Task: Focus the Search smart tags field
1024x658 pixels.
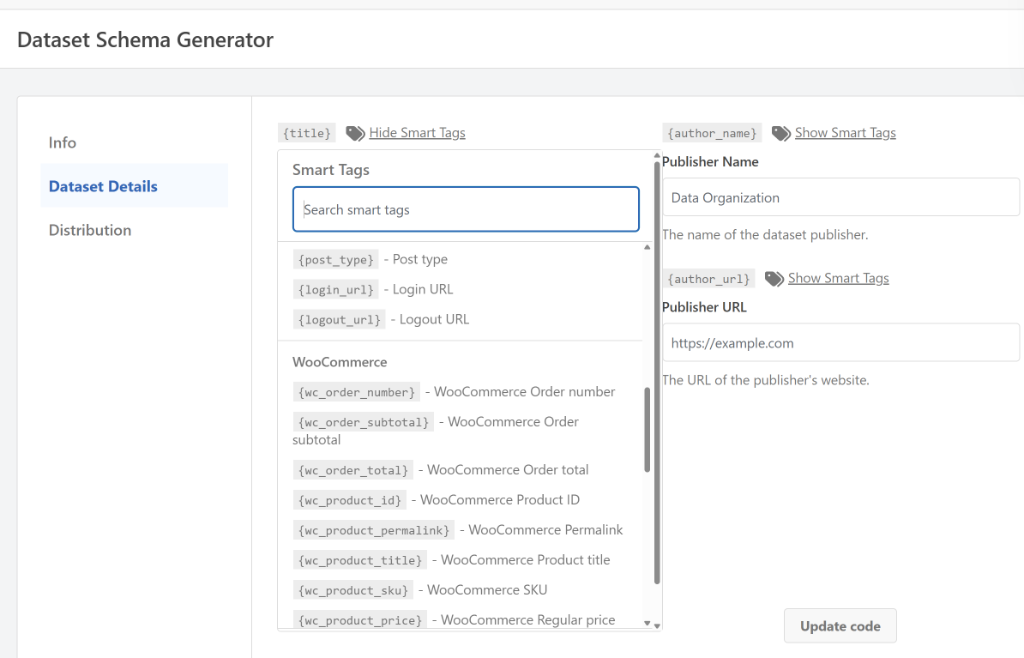Action: point(466,210)
